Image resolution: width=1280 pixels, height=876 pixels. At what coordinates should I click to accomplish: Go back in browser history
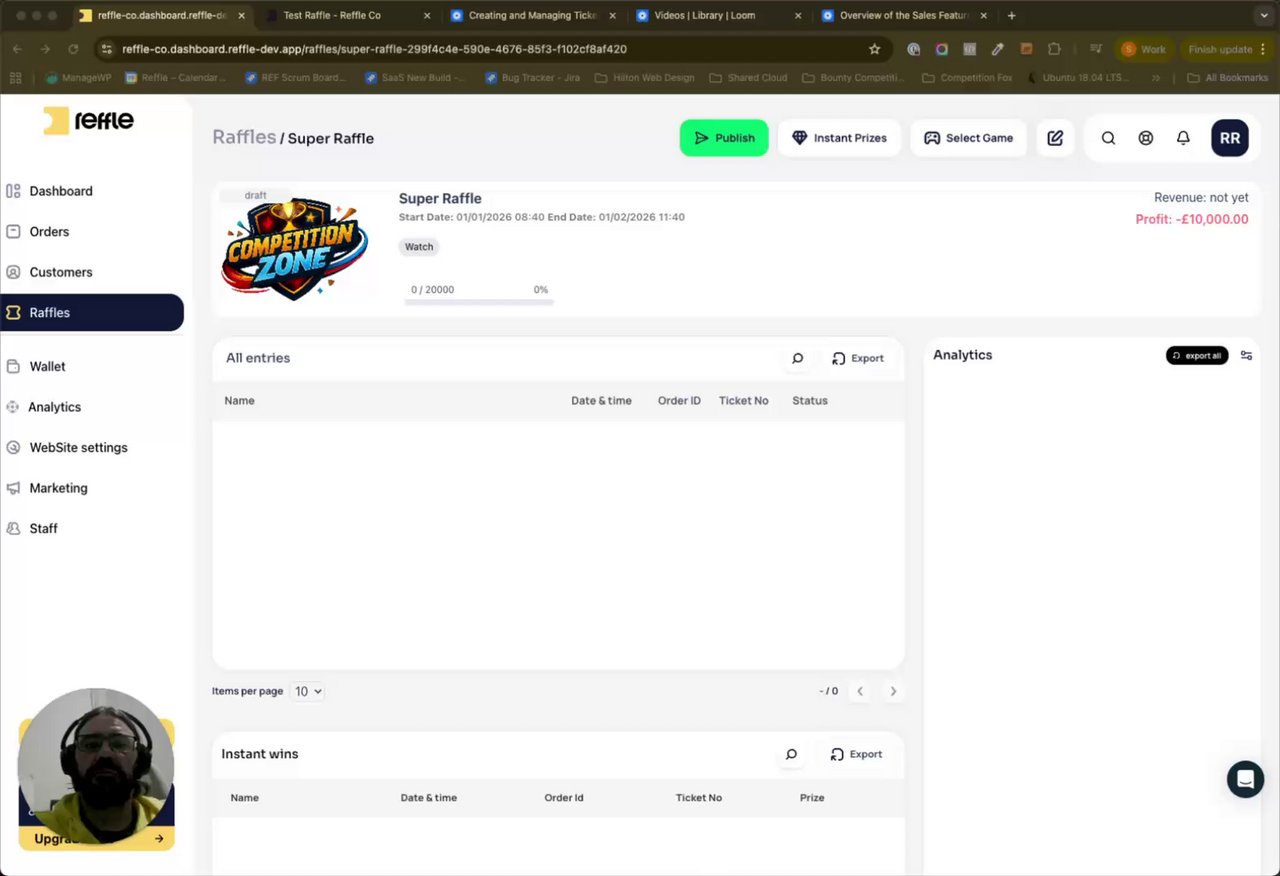coord(17,49)
